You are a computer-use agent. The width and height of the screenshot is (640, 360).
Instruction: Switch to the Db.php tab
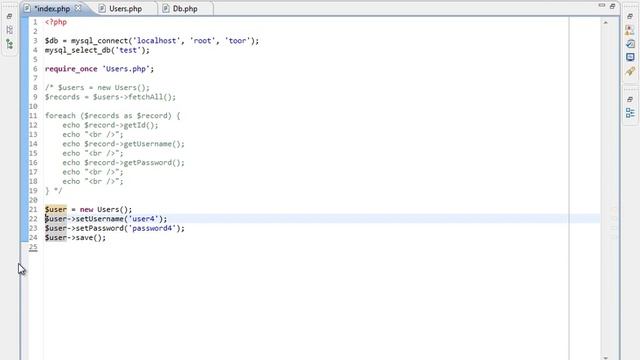click(x=185, y=9)
